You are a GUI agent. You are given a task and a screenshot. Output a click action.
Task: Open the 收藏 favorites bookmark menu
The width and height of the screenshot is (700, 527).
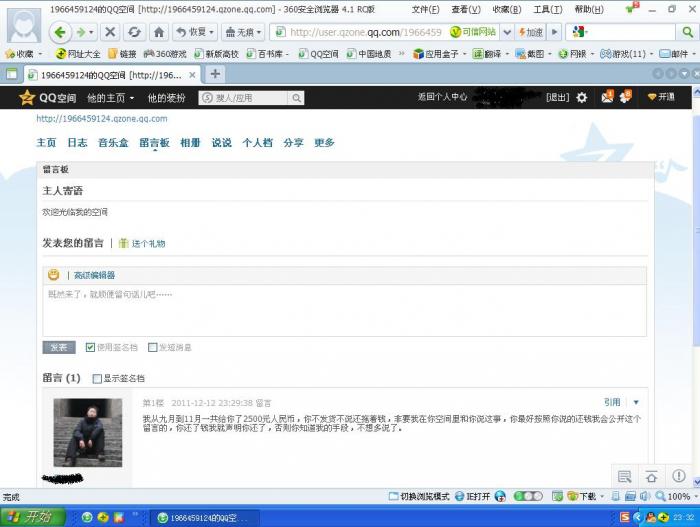point(24,54)
